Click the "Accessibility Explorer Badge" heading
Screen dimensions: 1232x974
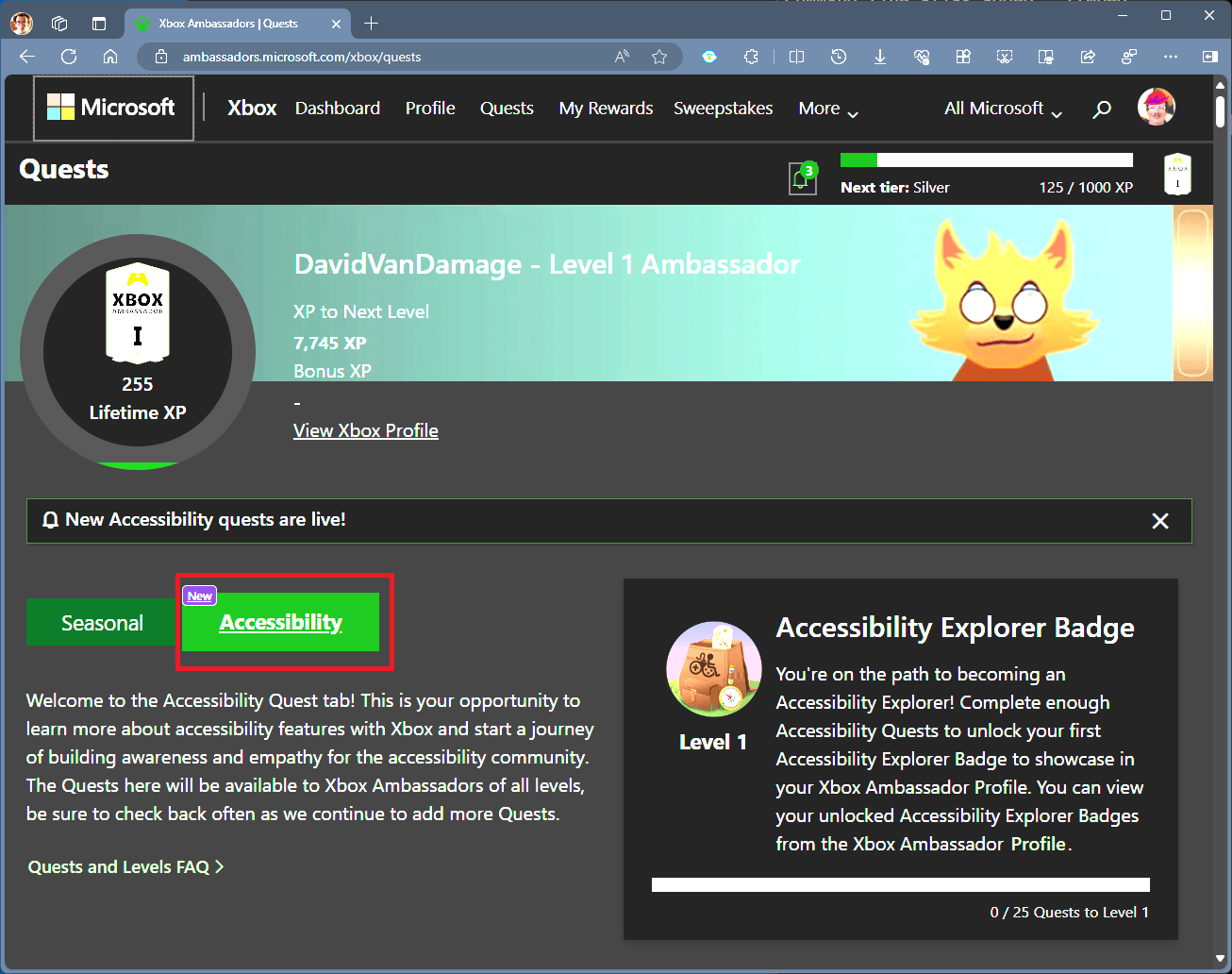(956, 628)
